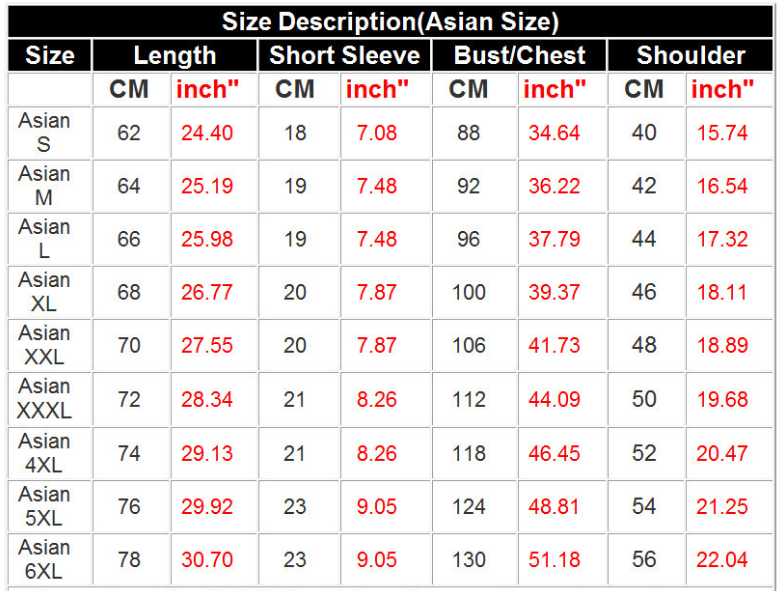Select the 17.32 shoulder inch cell
Screen dimensions: 780x591
coord(722,239)
